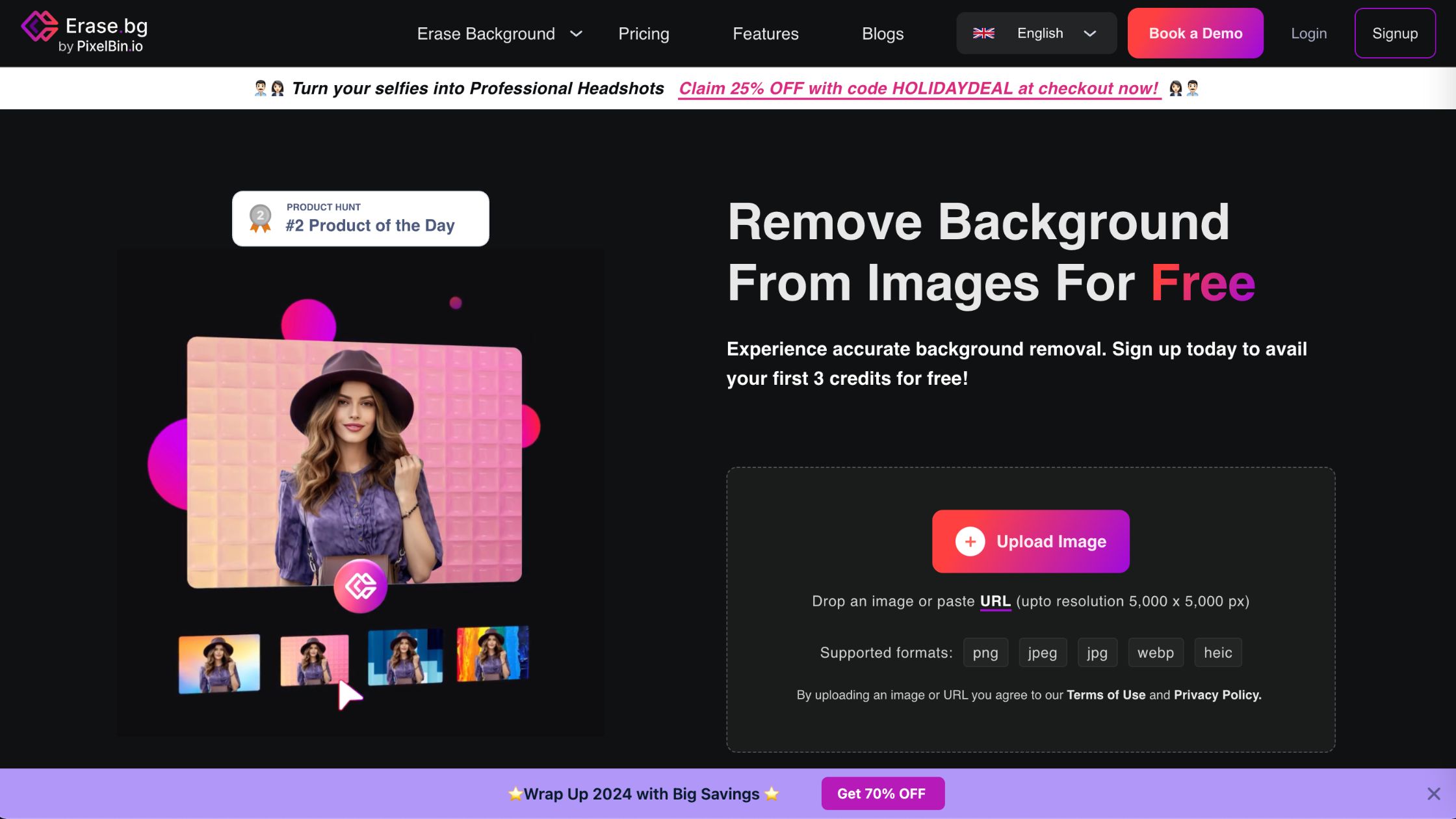Click the dismiss X icon on bottom banner

point(1434,793)
